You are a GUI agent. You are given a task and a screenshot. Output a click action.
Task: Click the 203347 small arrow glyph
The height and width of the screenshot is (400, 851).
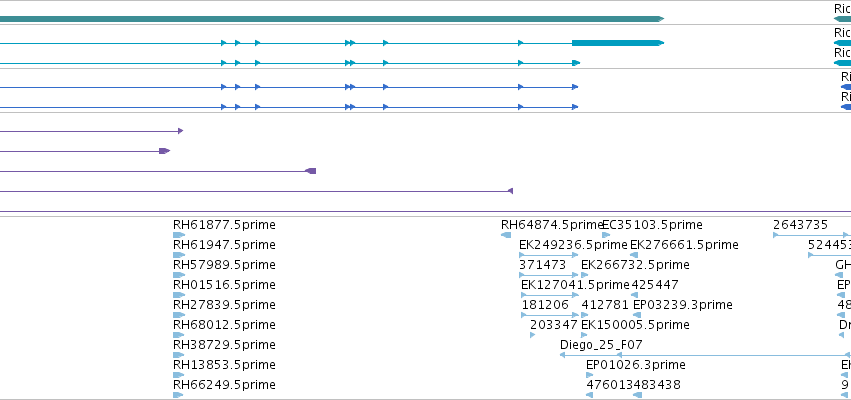pyautogui.click(x=532, y=335)
